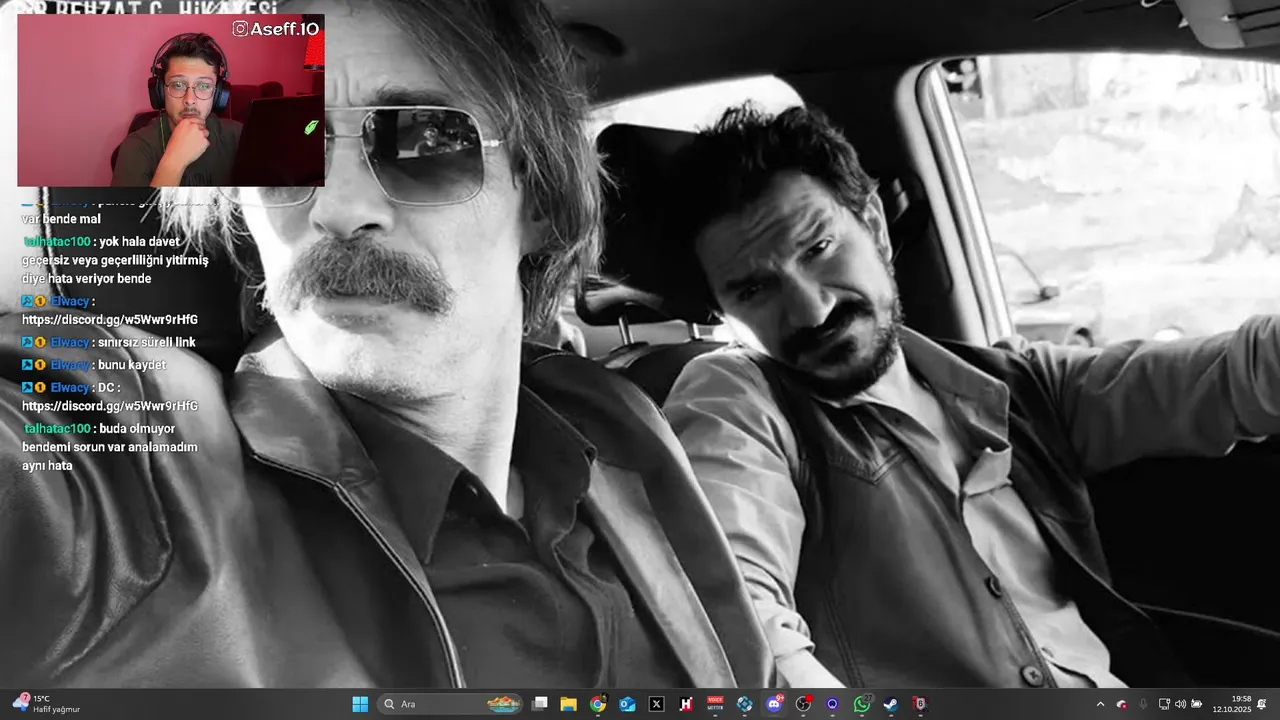Show hidden system tray icons
This screenshot has height=720, width=1280.
pyautogui.click(x=1101, y=704)
